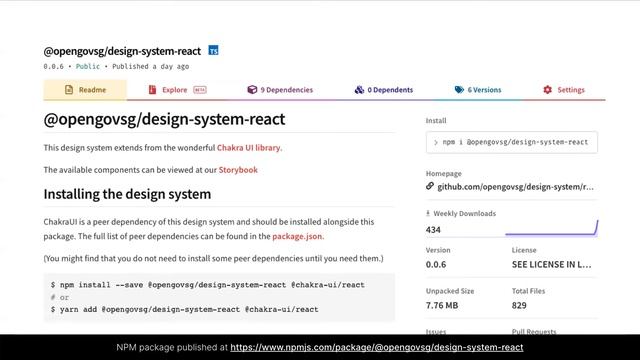Click the 0.0.6 text in header
The image size is (640, 360).
pyautogui.click(x=53, y=66)
